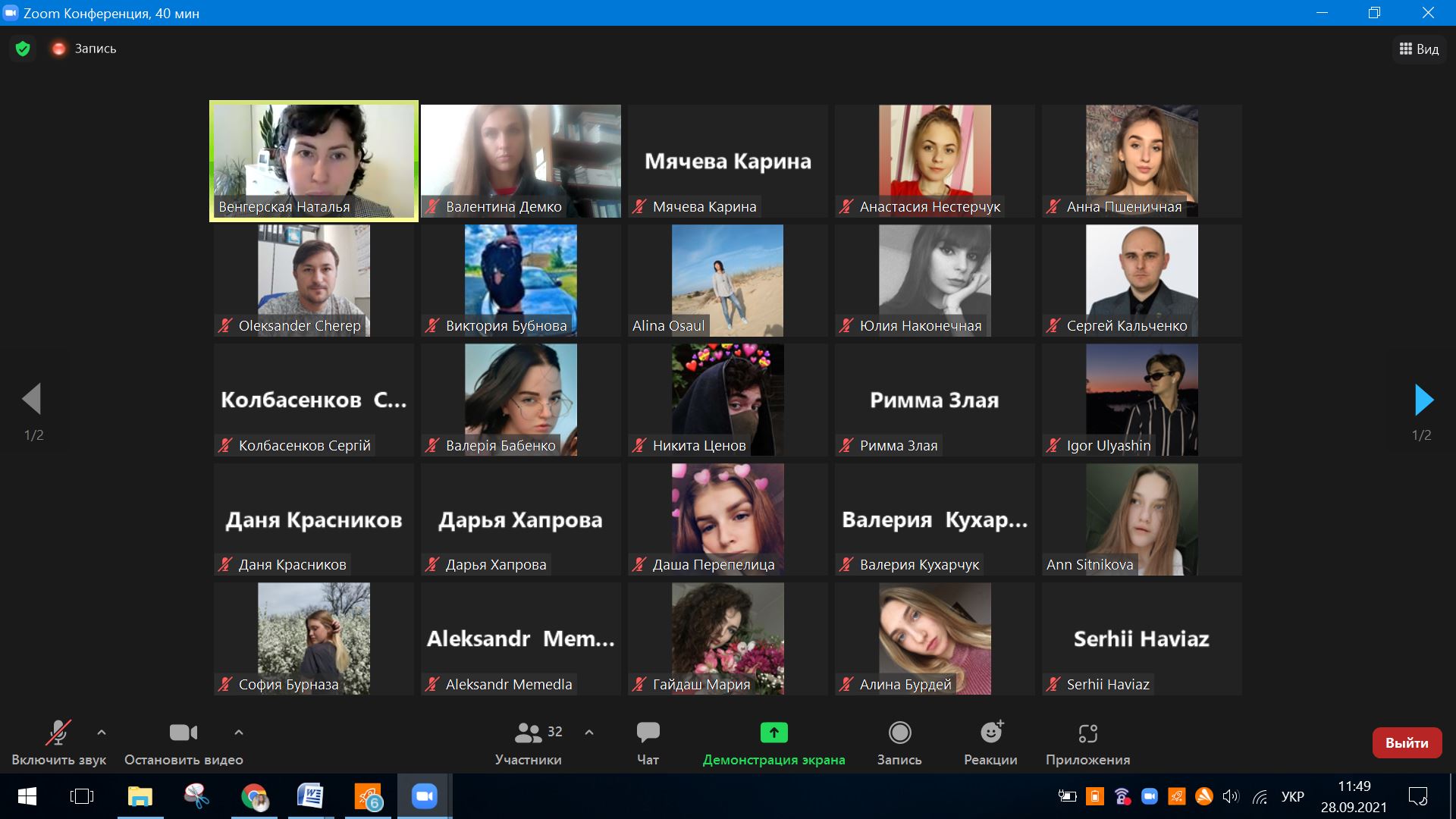Image resolution: width=1456 pixels, height=819 pixels.
Task: Expand video options arrow beside camera
Action: click(x=239, y=733)
